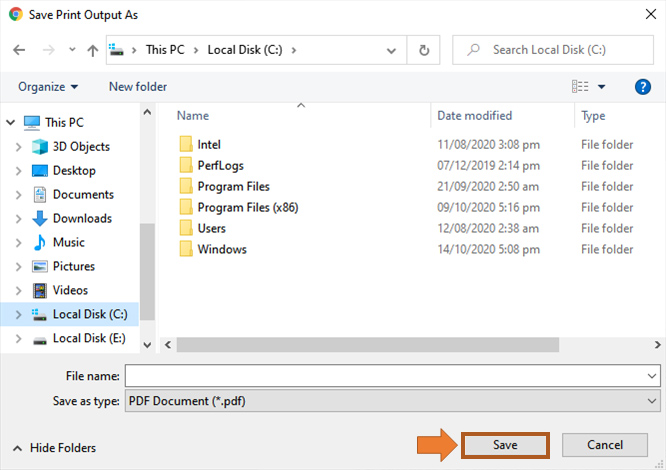Select Pictures in navigation pane

(74, 266)
